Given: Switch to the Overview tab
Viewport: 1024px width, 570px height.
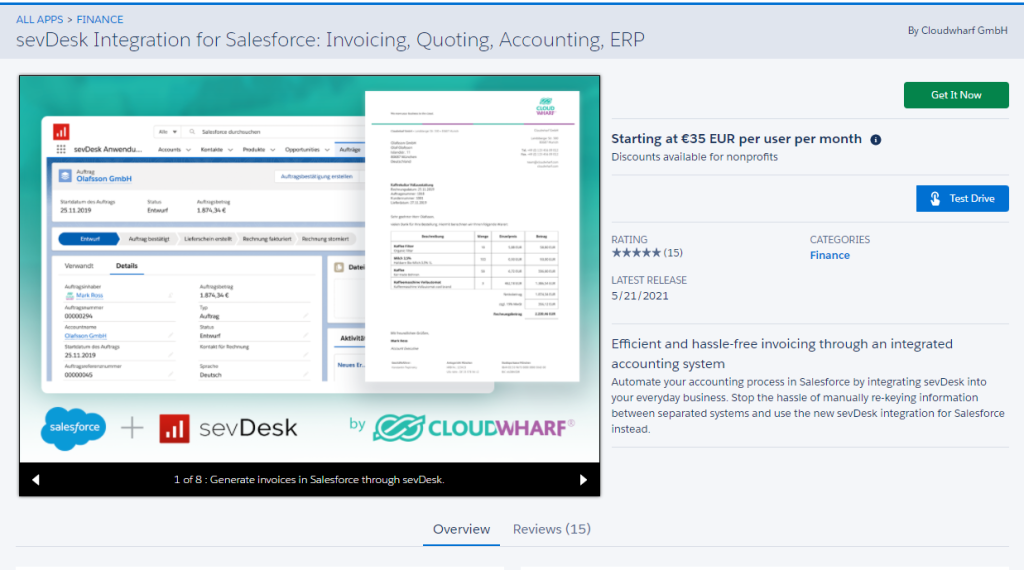Looking at the screenshot, I should point(461,529).
